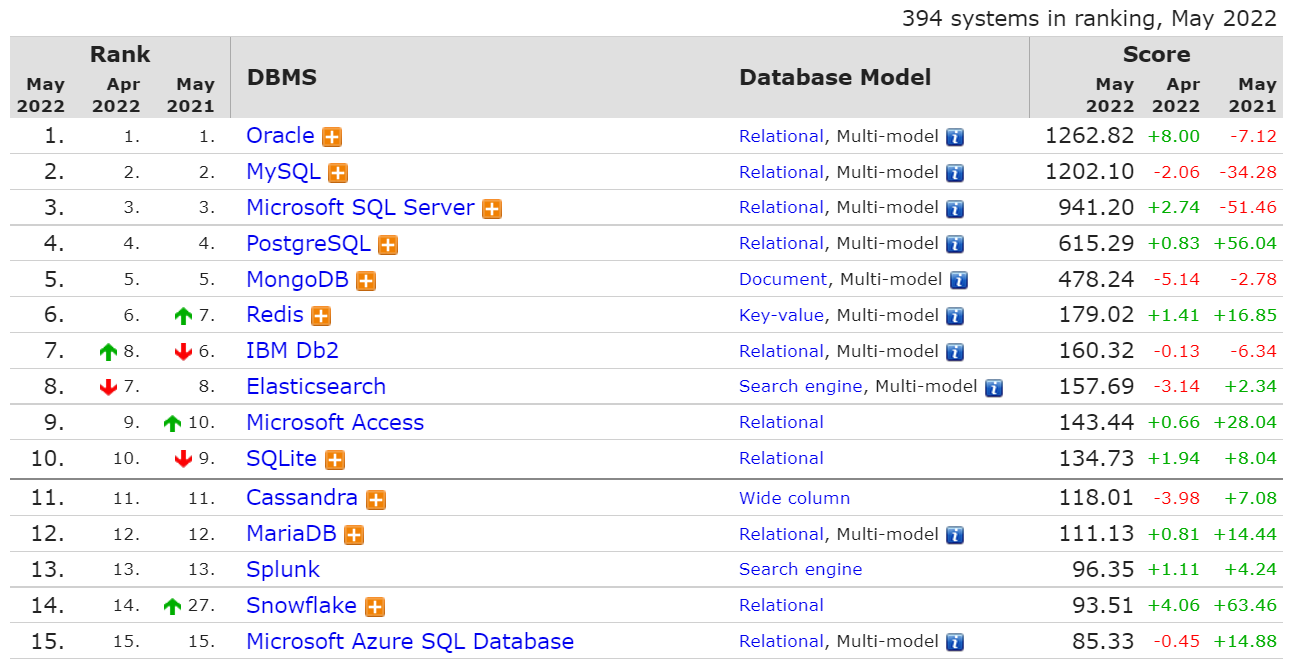Select the score value 1202.10
Viewport: 1302px width, 665px height.
point(1090,172)
